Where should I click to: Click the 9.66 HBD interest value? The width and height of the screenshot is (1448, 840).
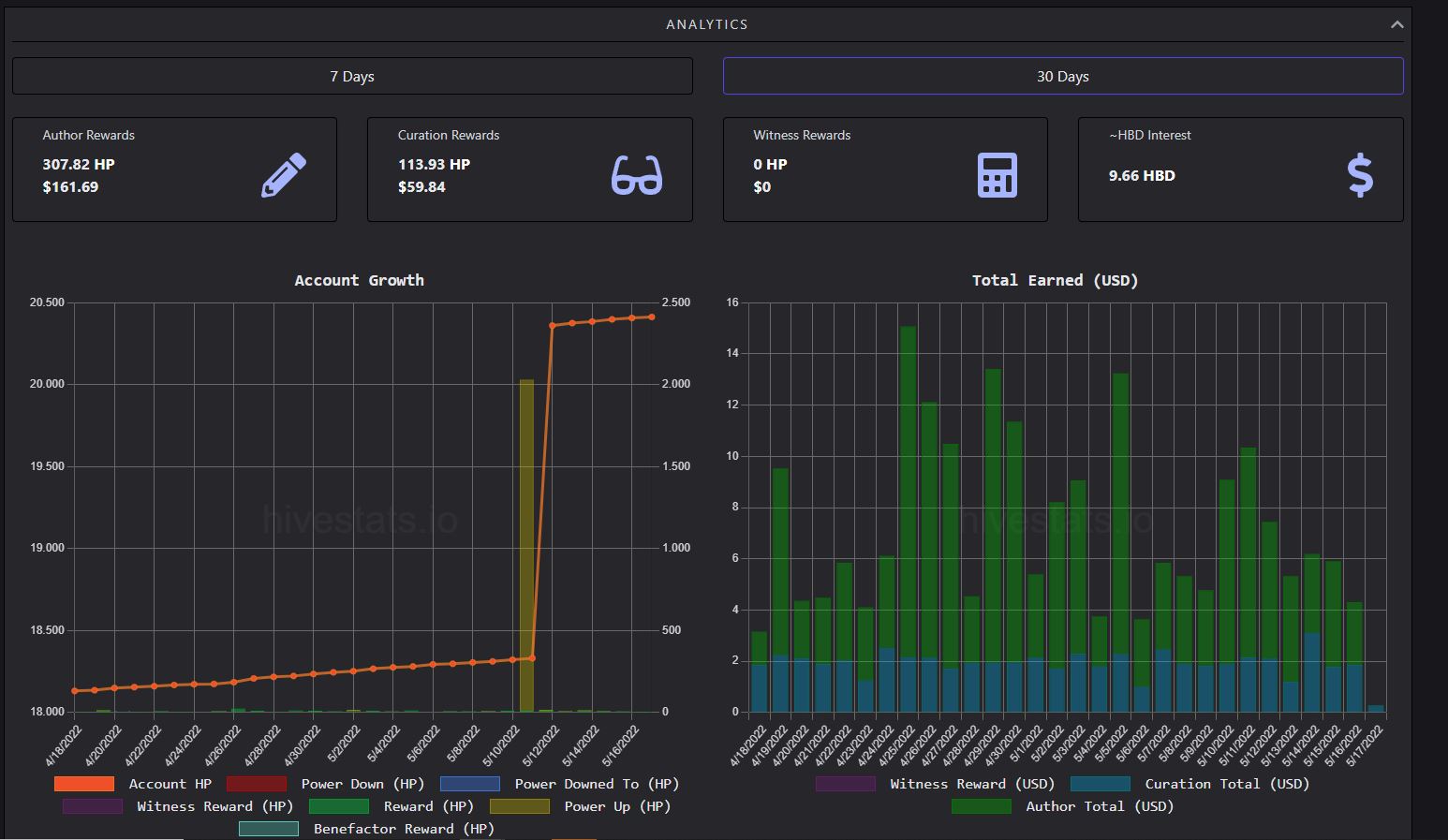tap(1142, 175)
